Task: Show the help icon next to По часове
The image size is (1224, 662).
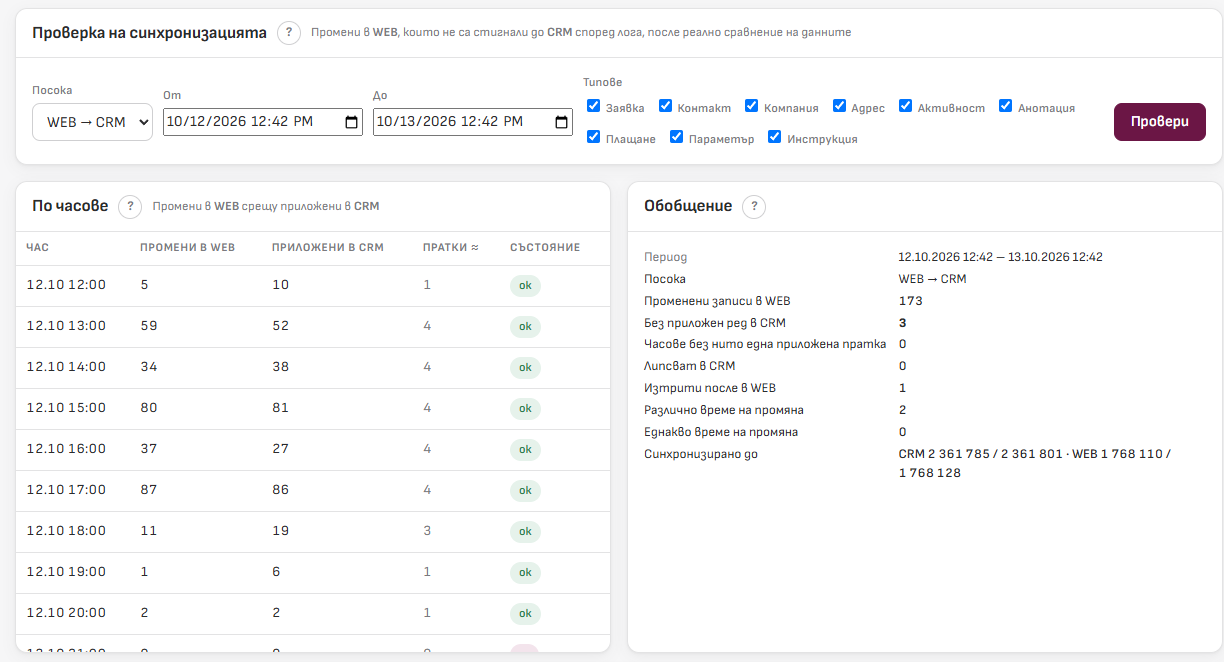Action: (130, 206)
